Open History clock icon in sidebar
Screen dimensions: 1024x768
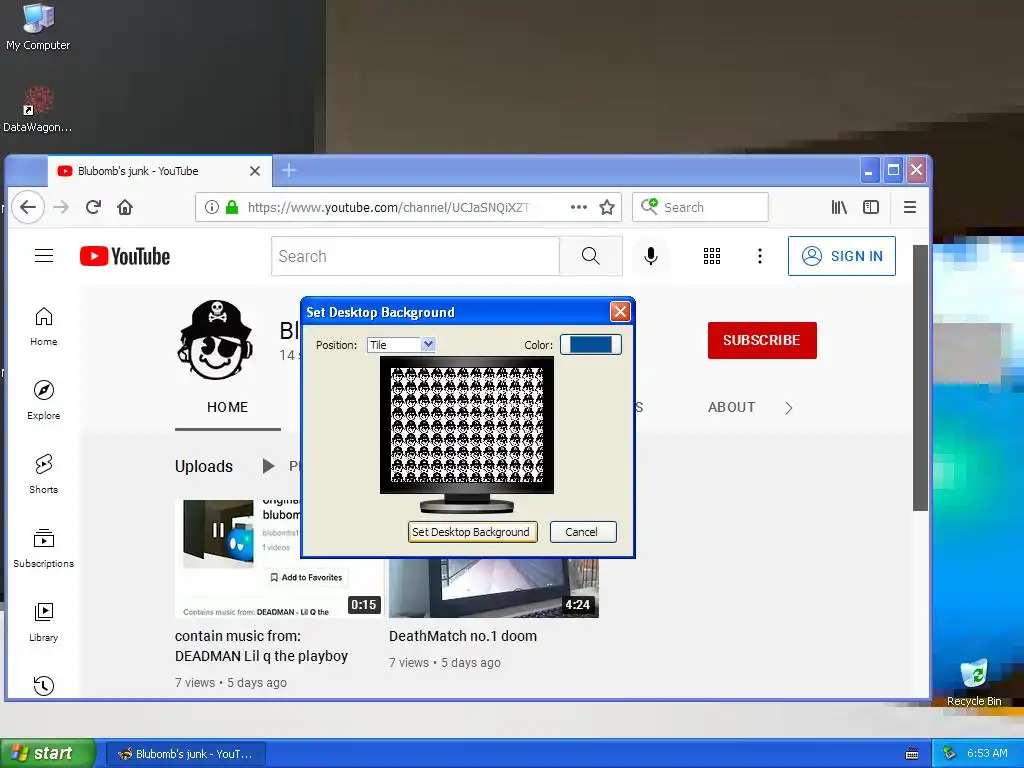[x=44, y=685]
